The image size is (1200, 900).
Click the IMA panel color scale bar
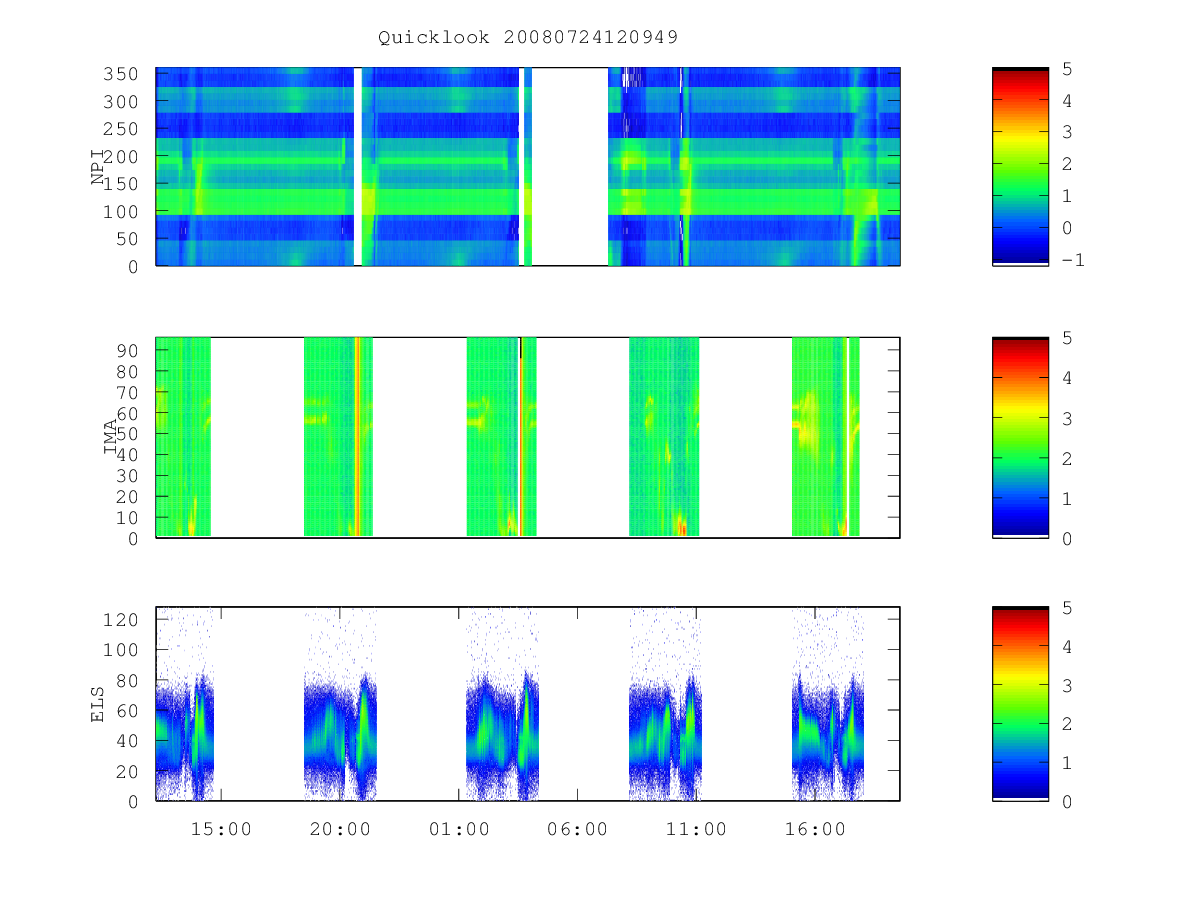(1020, 437)
